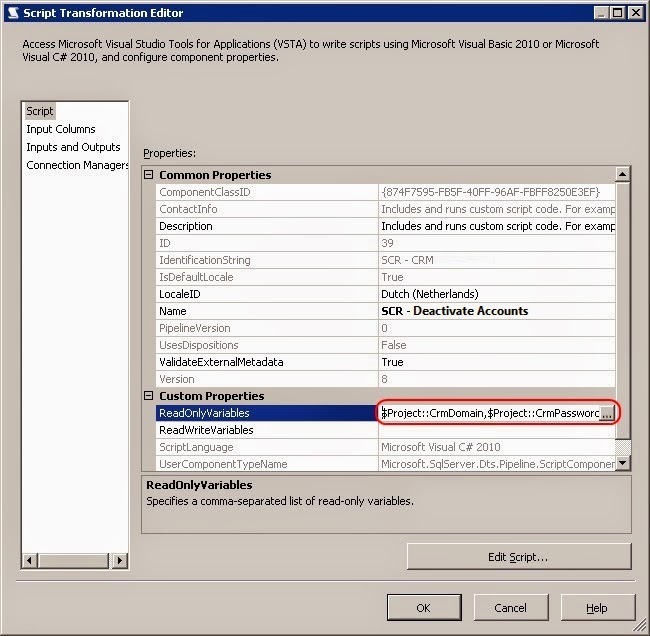Select the ContactInfo property label
The height and width of the screenshot is (636, 650).
(x=188, y=209)
